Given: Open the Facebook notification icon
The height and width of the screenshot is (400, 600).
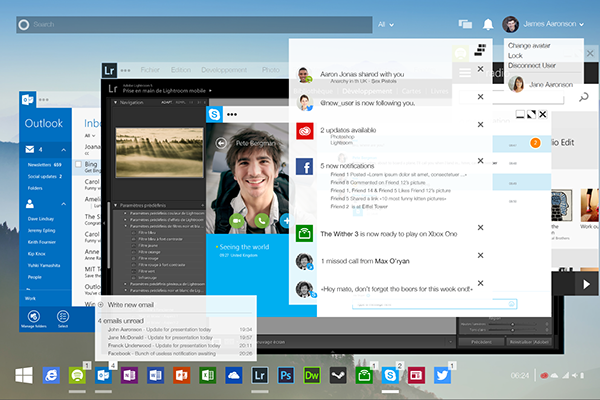Looking at the screenshot, I should click(305, 167).
